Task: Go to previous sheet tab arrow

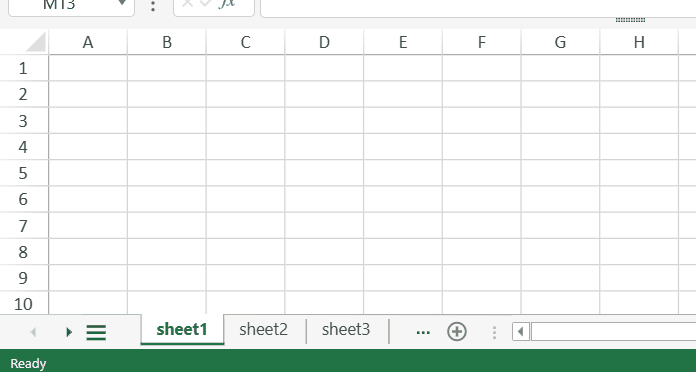Action: pos(33,332)
